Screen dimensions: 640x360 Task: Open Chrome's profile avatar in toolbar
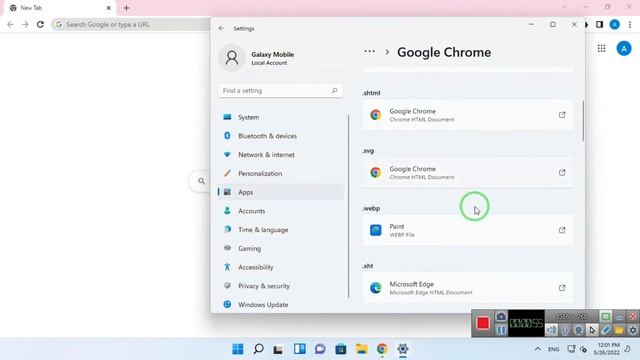615,24
